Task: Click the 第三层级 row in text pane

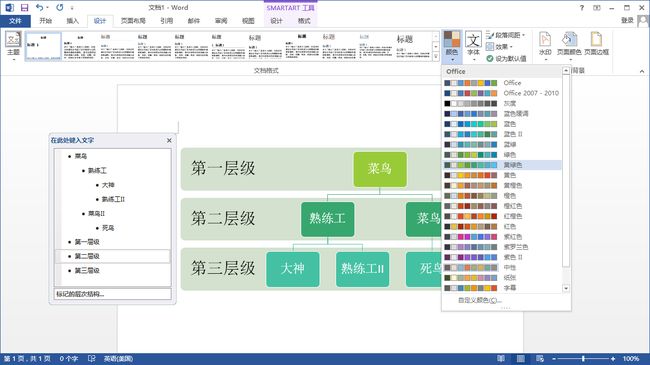Action: (x=113, y=270)
